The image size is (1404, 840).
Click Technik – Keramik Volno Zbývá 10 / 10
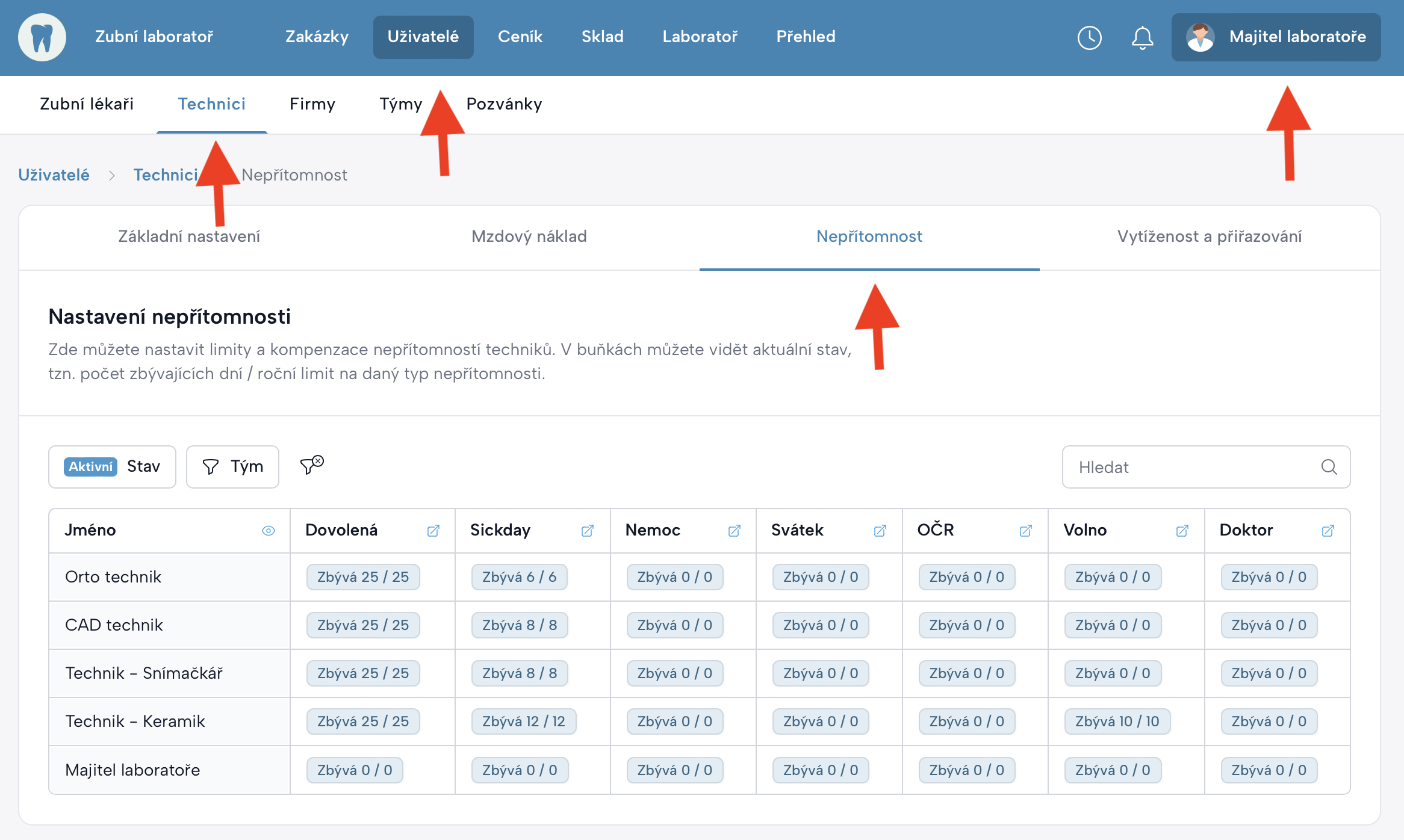1117,721
